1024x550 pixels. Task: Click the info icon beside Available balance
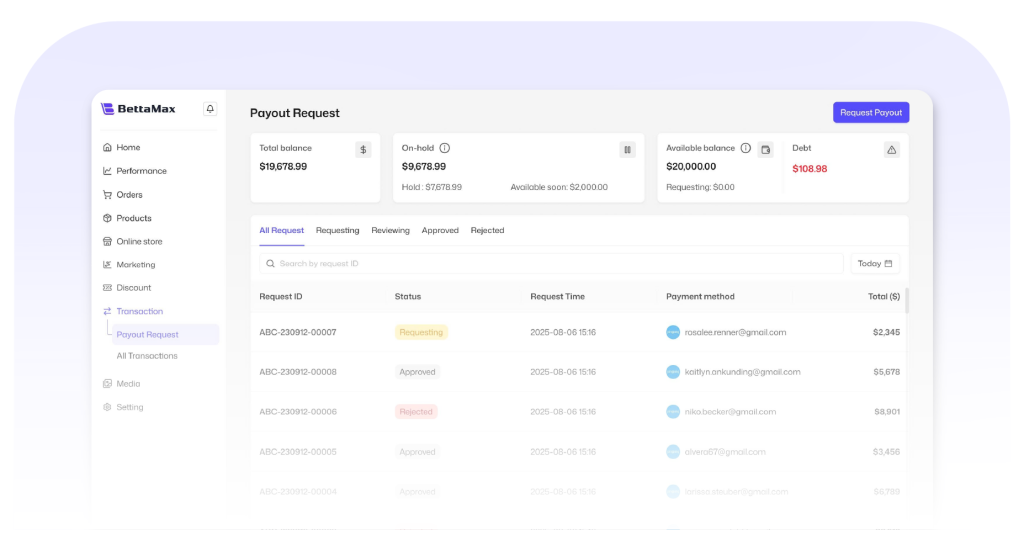[745, 148]
